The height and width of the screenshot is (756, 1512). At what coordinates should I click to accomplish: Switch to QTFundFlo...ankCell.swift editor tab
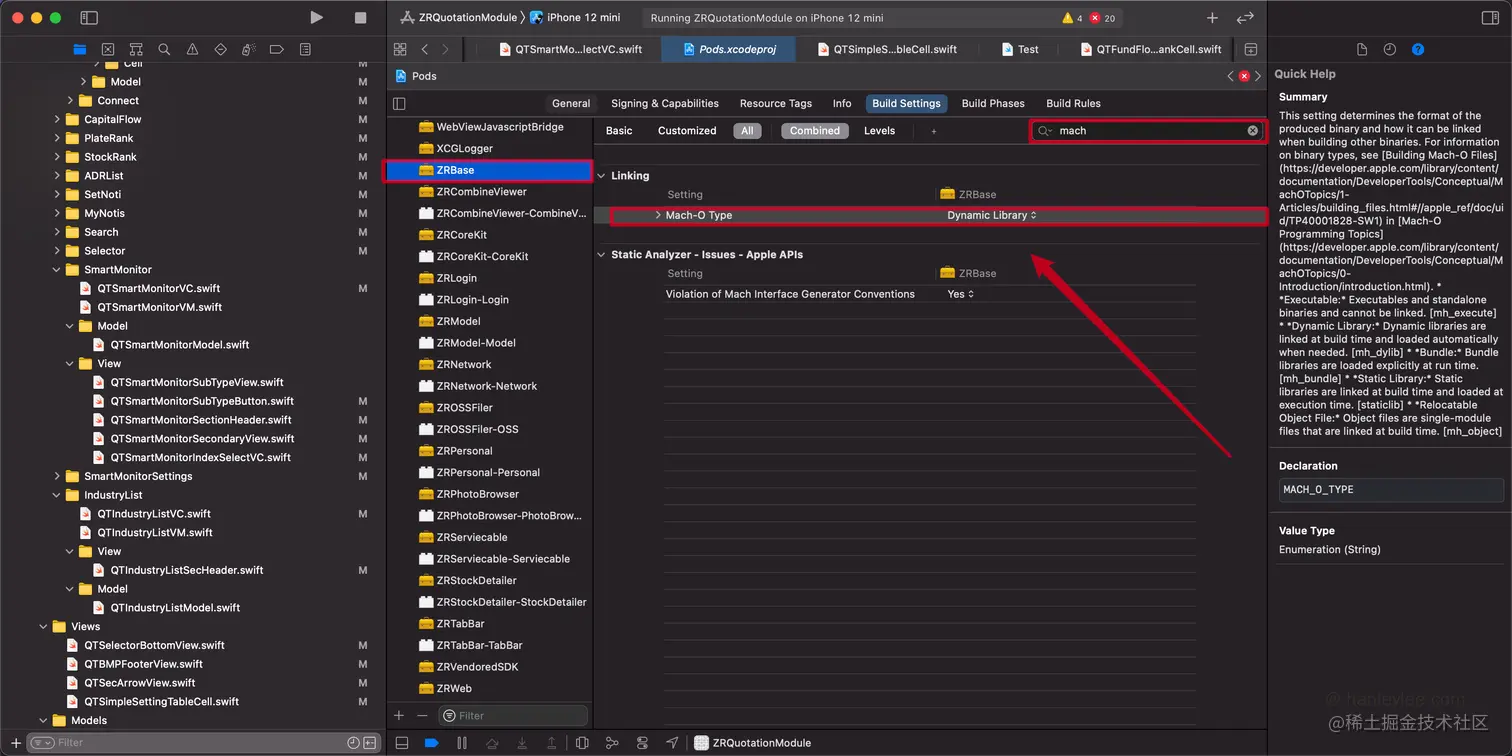click(x=1149, y=49)
